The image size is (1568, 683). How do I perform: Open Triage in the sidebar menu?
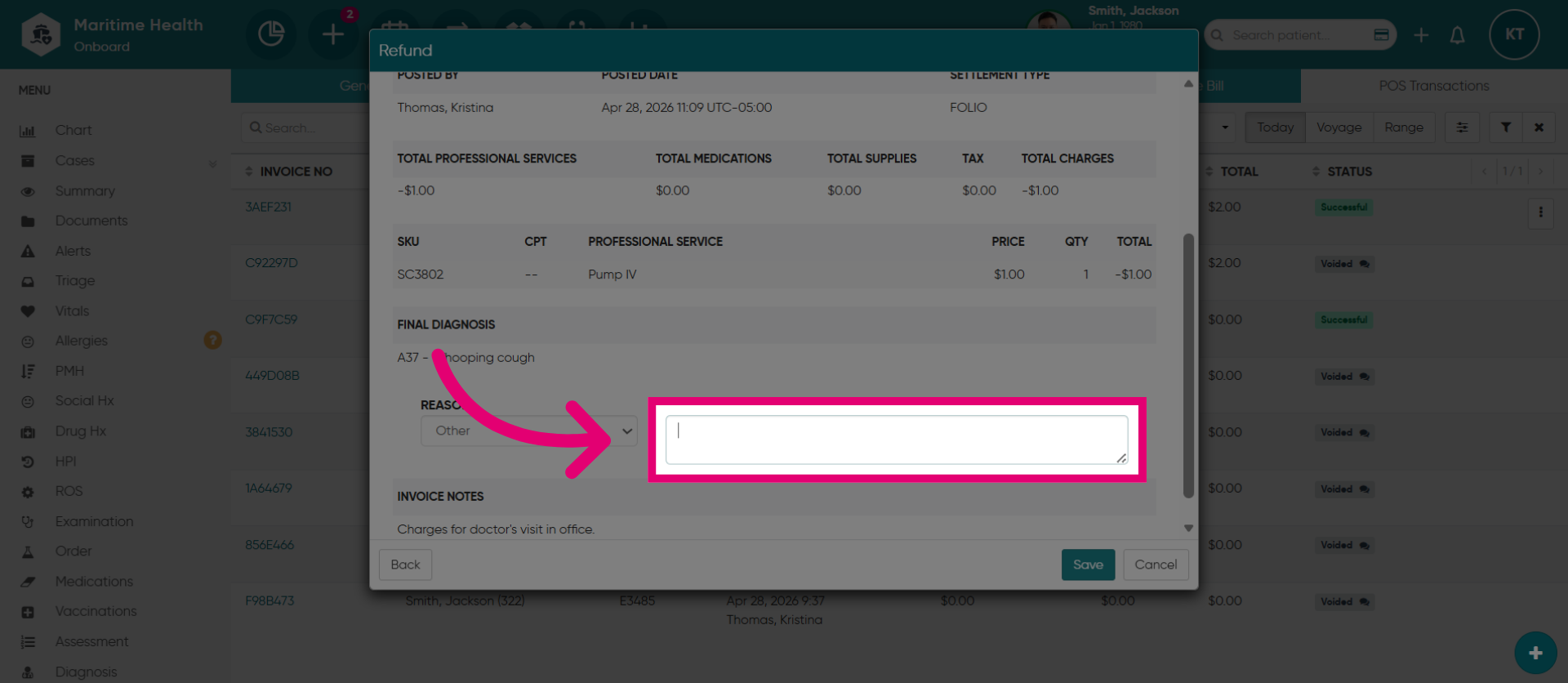(75, 281)
